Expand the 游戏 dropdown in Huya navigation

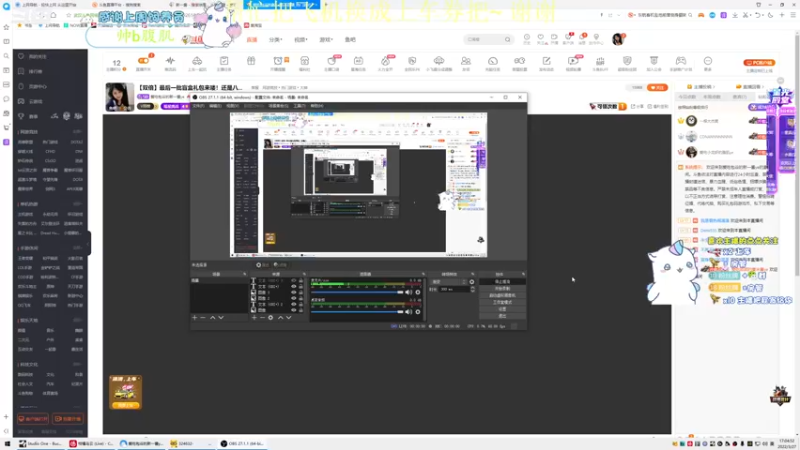point(326,39)
